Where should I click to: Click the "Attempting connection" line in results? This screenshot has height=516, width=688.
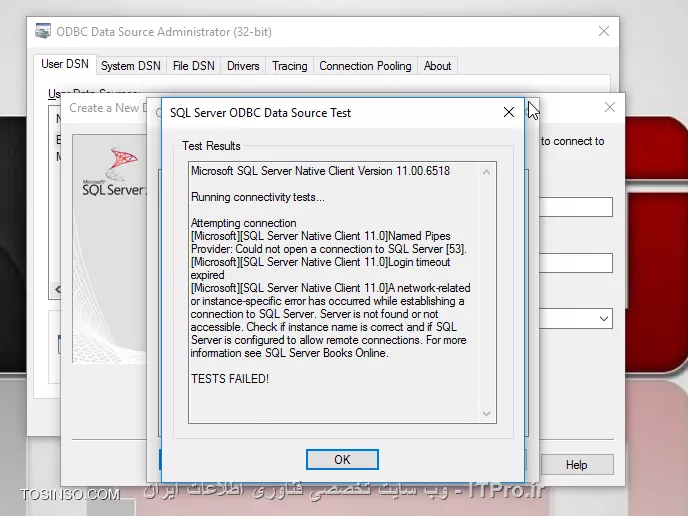244,223
